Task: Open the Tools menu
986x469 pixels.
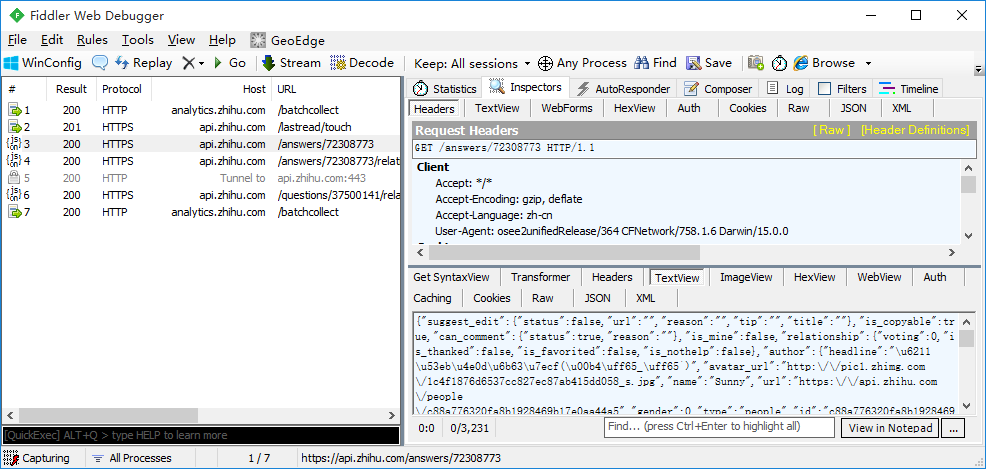Action: click(138, 40)
